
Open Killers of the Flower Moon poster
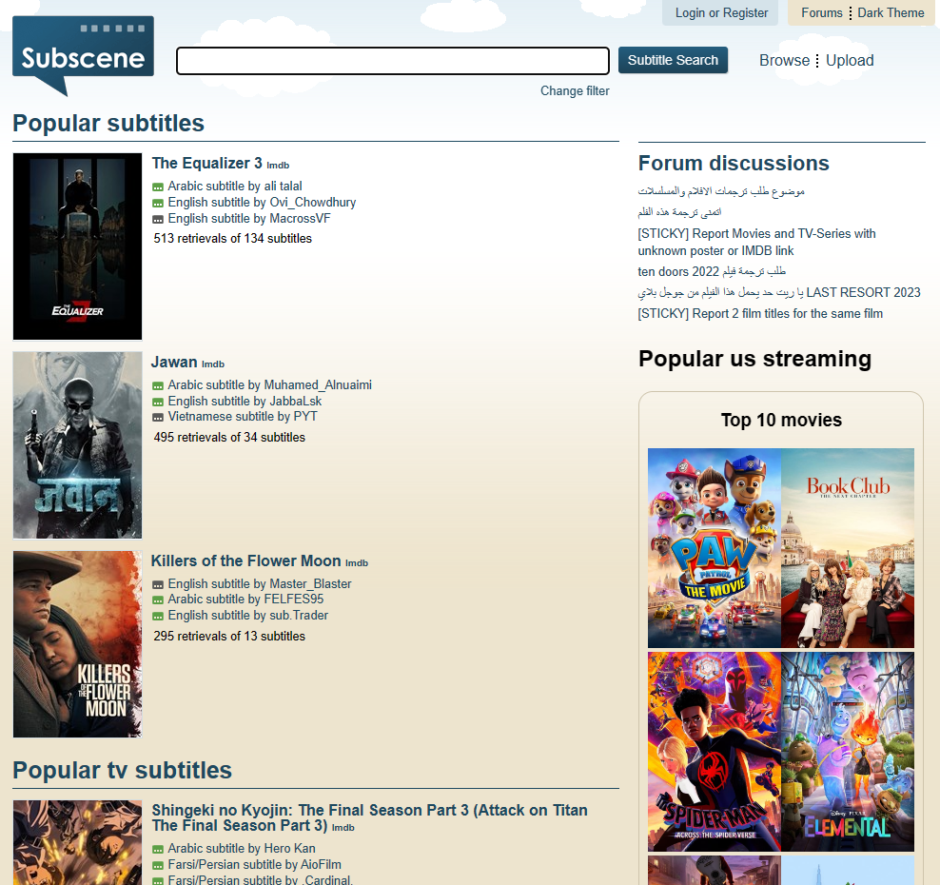pos(77,644)
